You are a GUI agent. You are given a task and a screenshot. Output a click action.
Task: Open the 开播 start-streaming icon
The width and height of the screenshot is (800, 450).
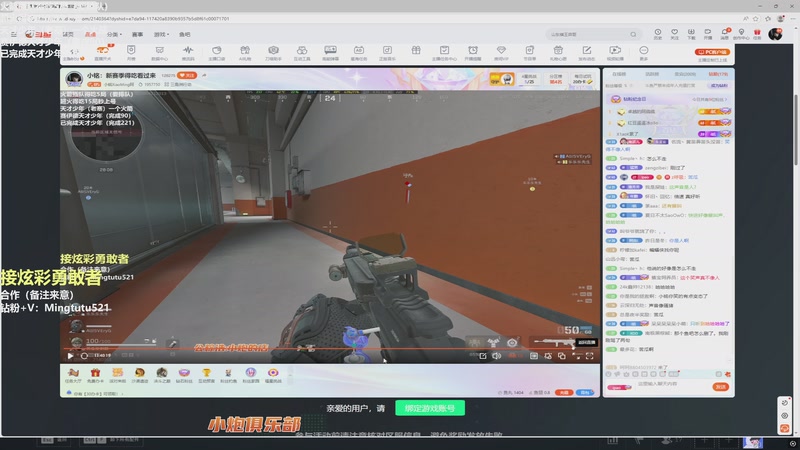click(x=708, y=34)
